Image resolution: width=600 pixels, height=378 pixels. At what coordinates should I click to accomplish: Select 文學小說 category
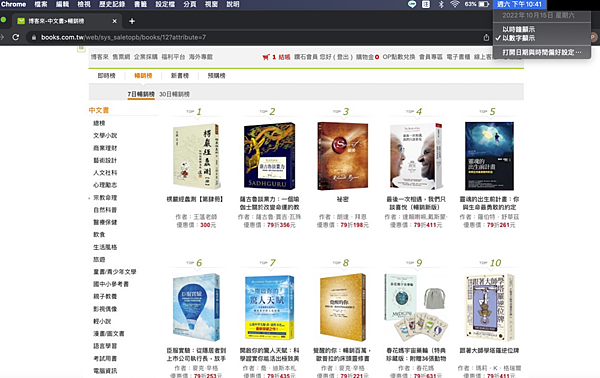pyautogui.click(x=105, y=135)
